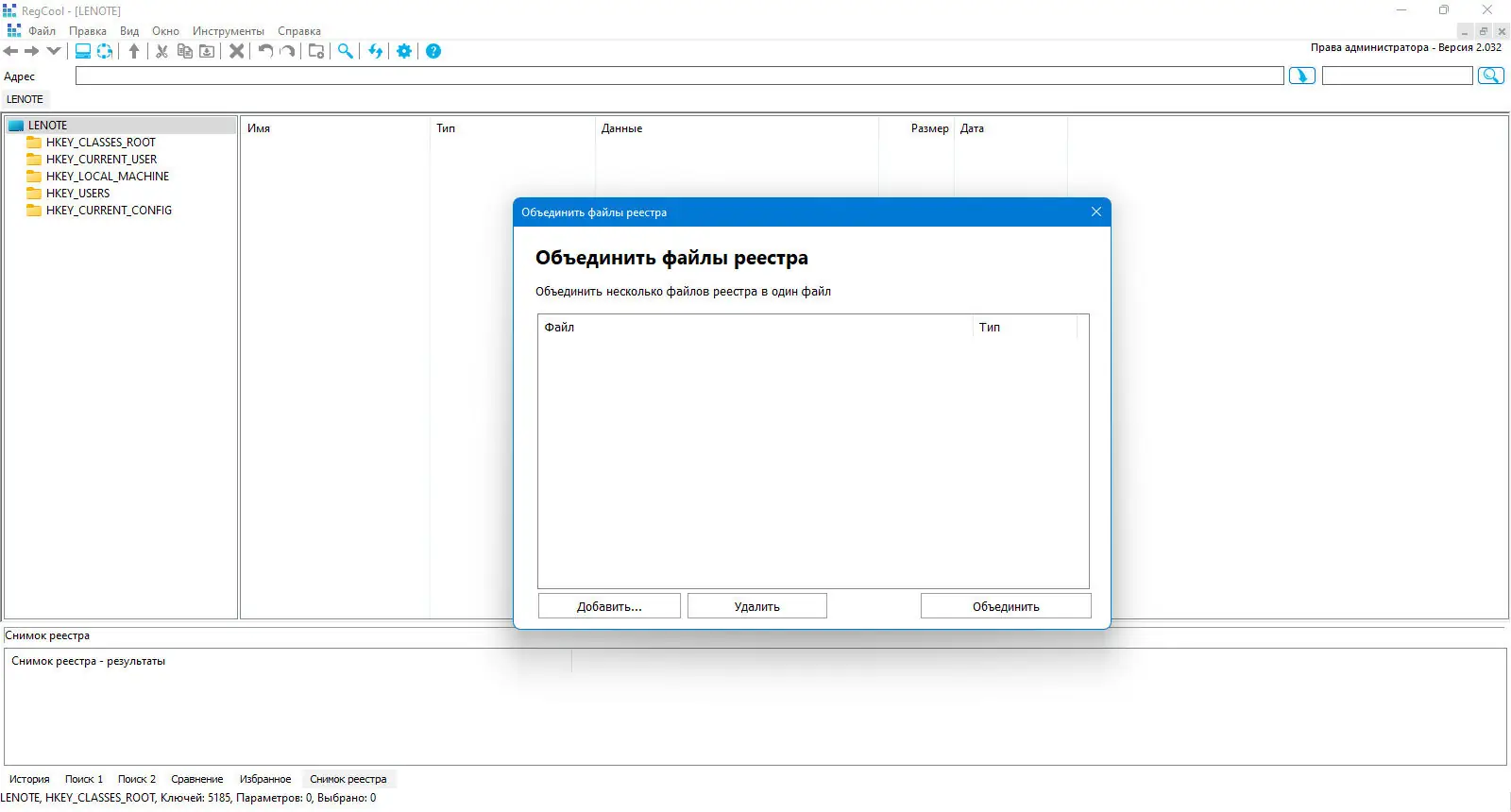1511x812 pixels.
Task: Go forward with the right arrow toolbar icon
Action: [32, 51]
